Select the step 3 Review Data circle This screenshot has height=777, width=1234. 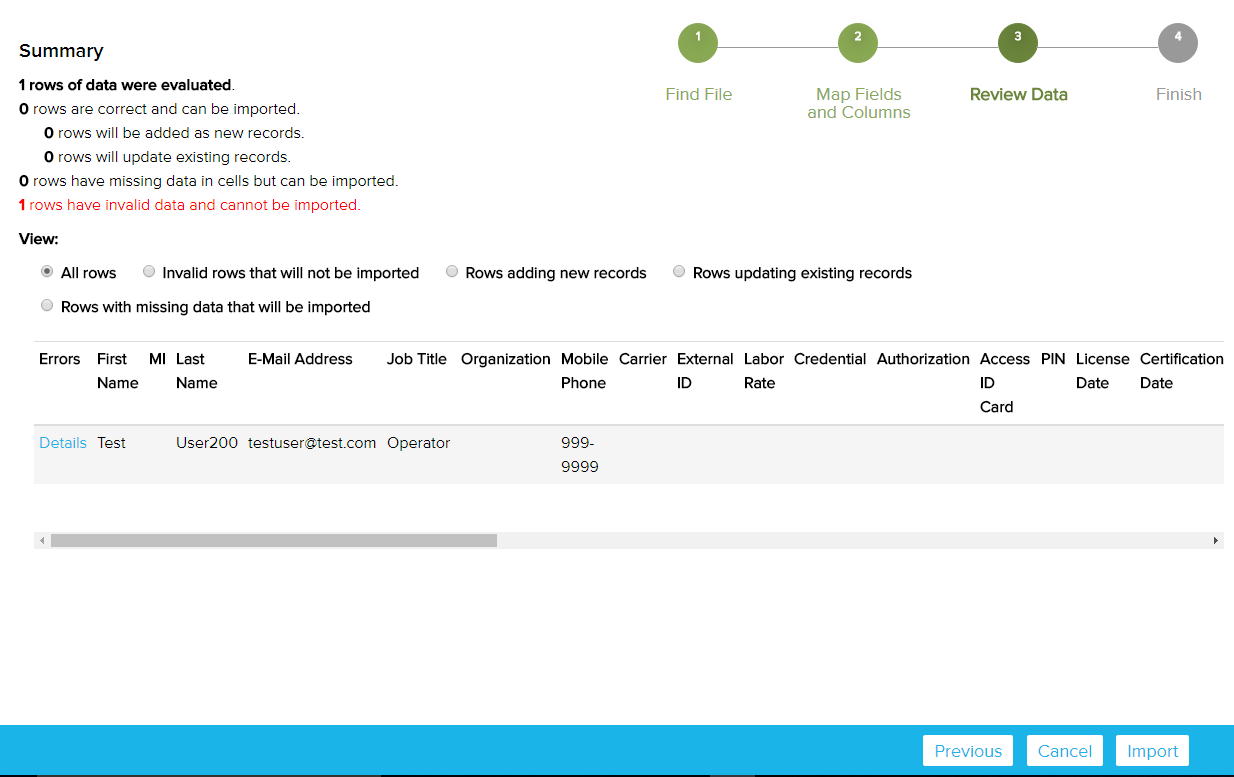click(x=1017, y=43)
